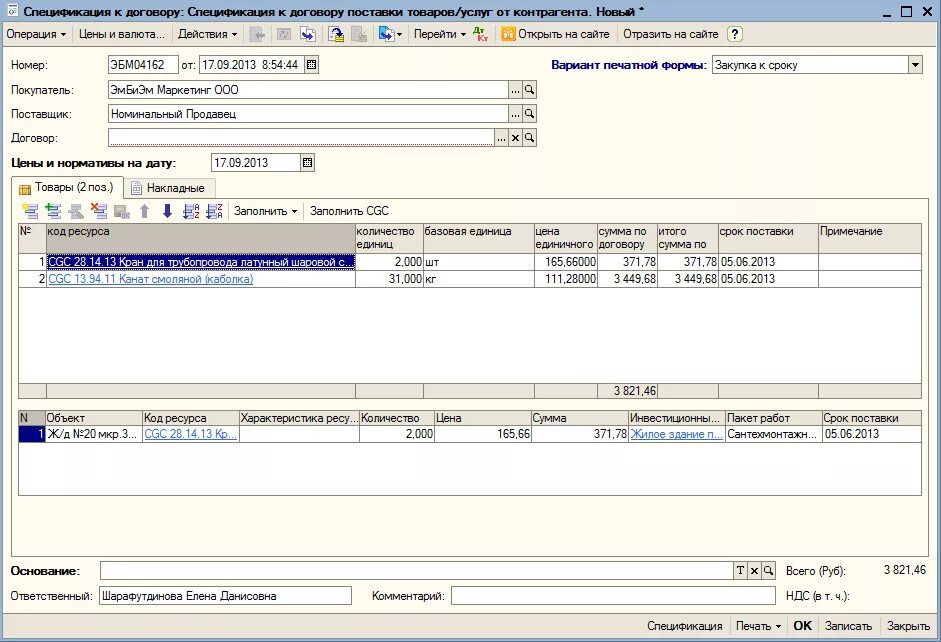Viewport: 941px width, 642px height.
Task: Expand the Заполнить dropdown
Action: click(265, 211)
